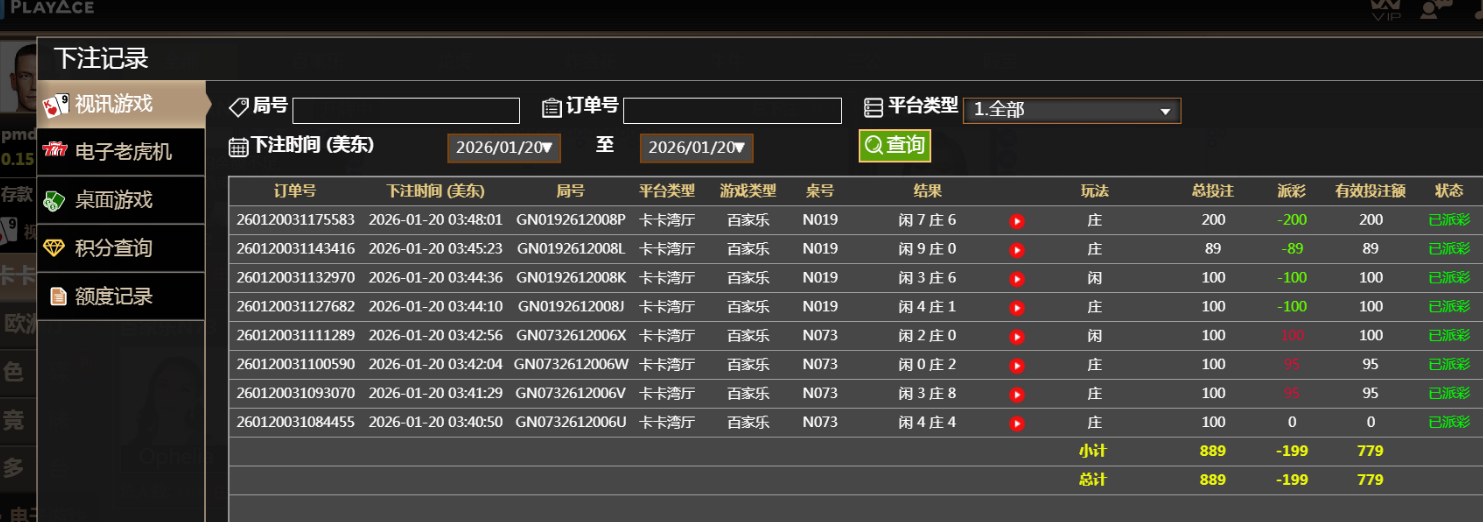Click the green dice icon beside 桌面游戏
This screenshot has height=522, width=1483.
[x=55, y=200]
